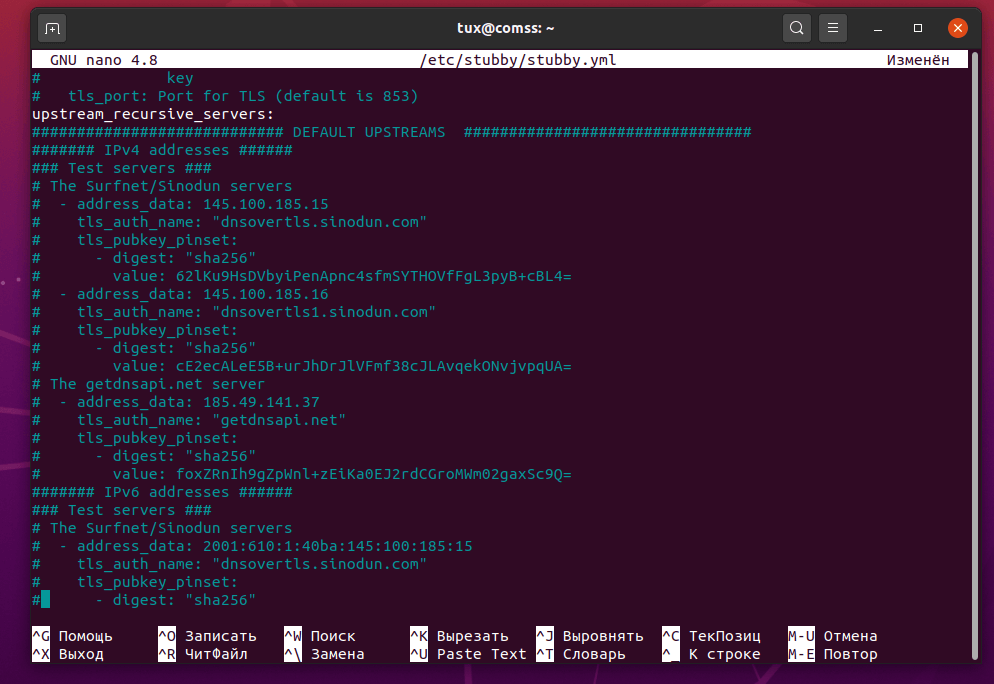This screenshot has width=994, height=684.
Task: Click the ^R ЧитФайл shortcut
Action: (203, 654)
